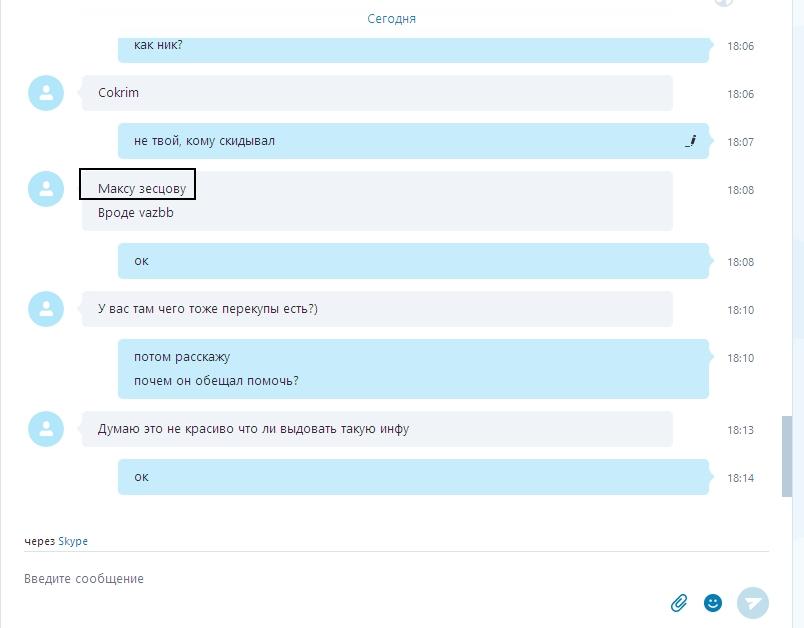Click the edited pencil icon on message
The height and width of the screenshot is (628, 804).
(x=691, y=141)
